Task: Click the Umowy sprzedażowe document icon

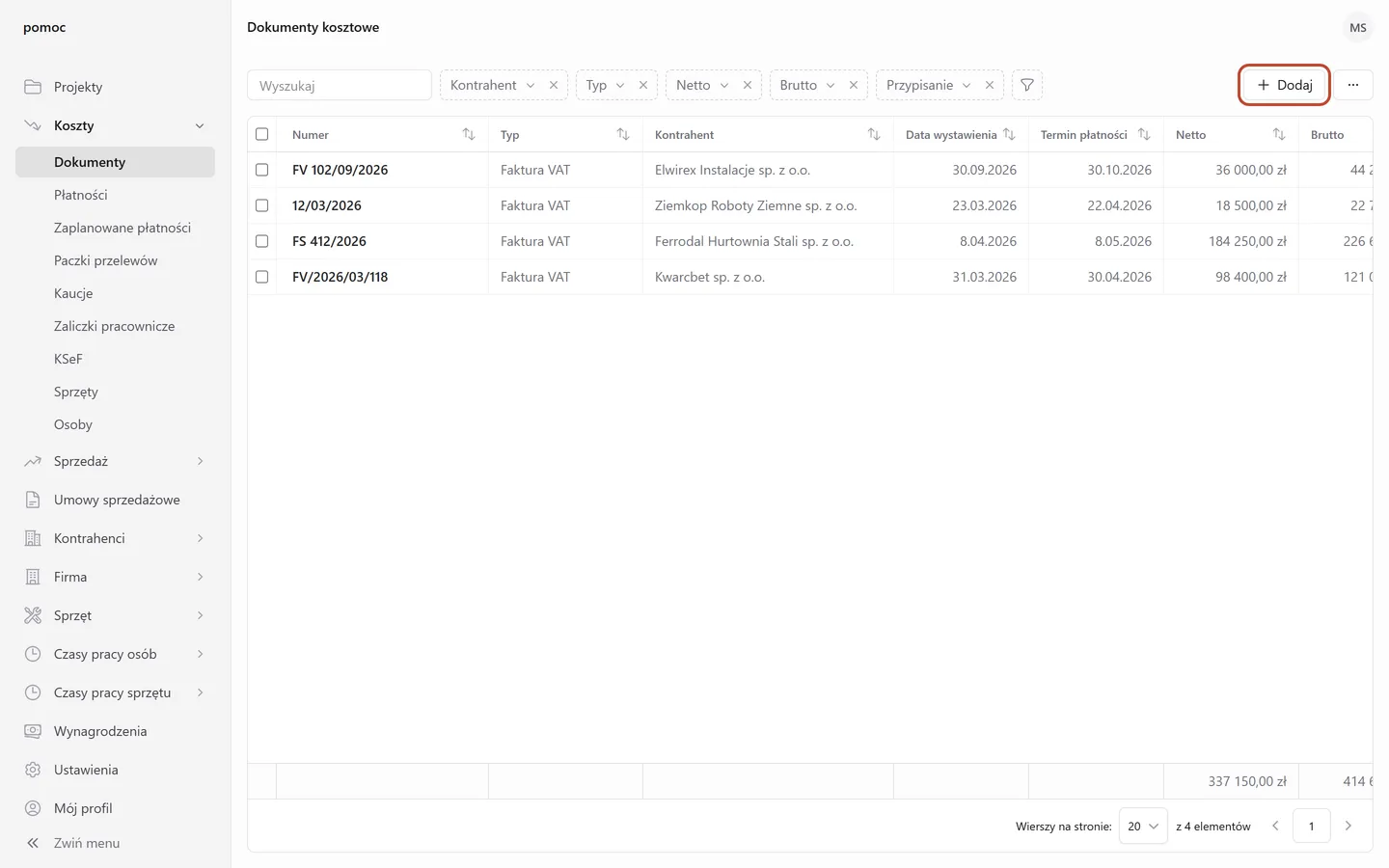Action: click(33, 500)
